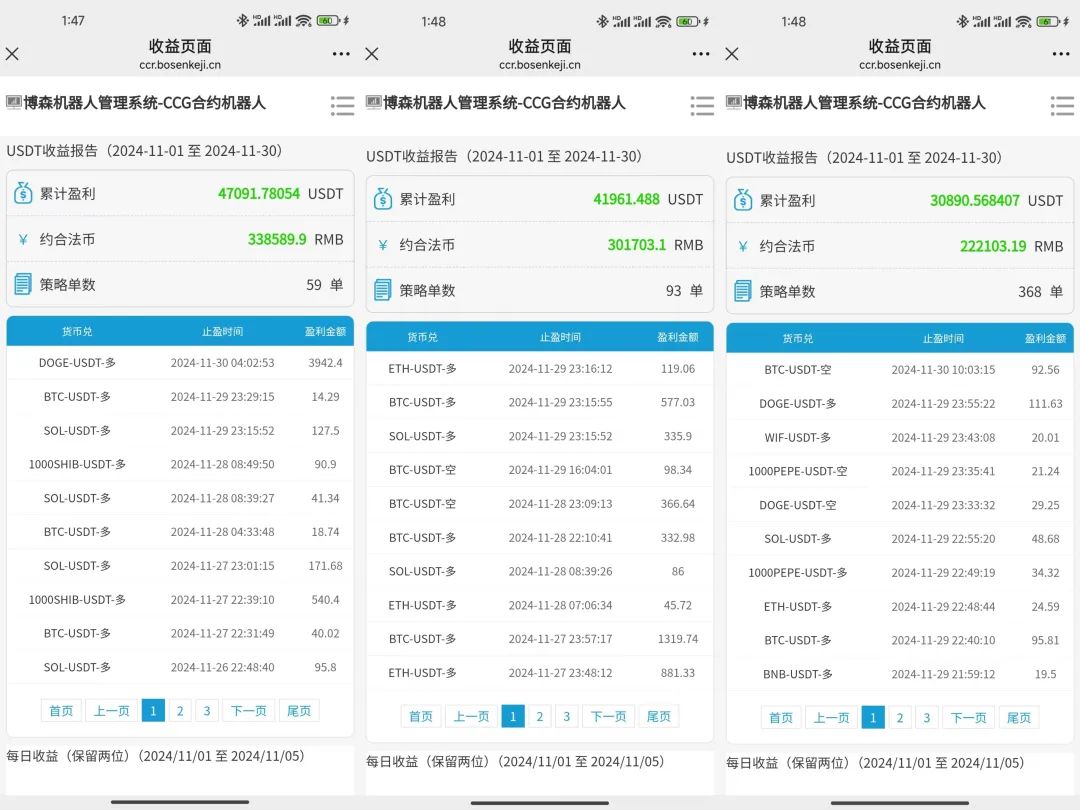The width and height of the screenshot is (1080, 810).
Task: Click yen icon beside 338589.9 RMB
Action: coord(23,239)
